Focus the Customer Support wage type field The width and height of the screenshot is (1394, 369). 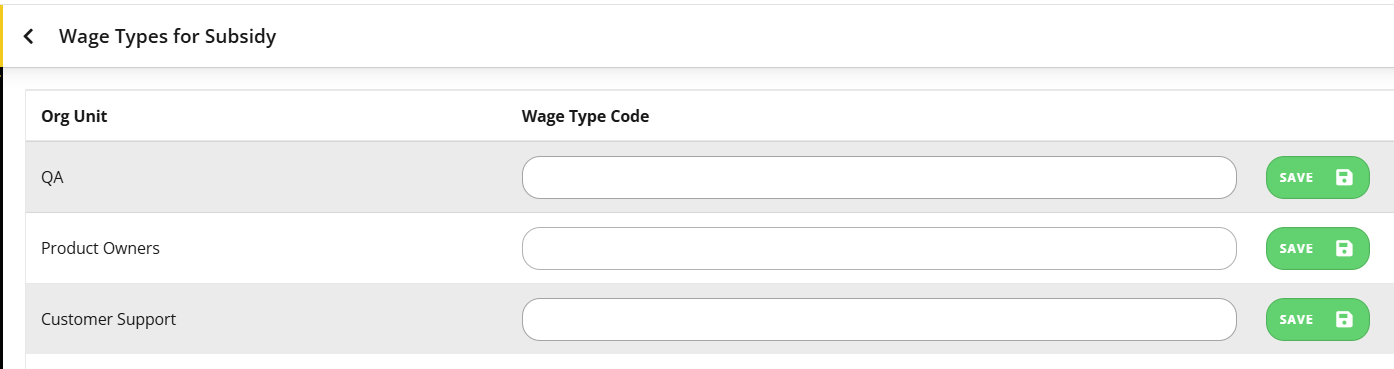pyautogui.click(x=879, y=319)
